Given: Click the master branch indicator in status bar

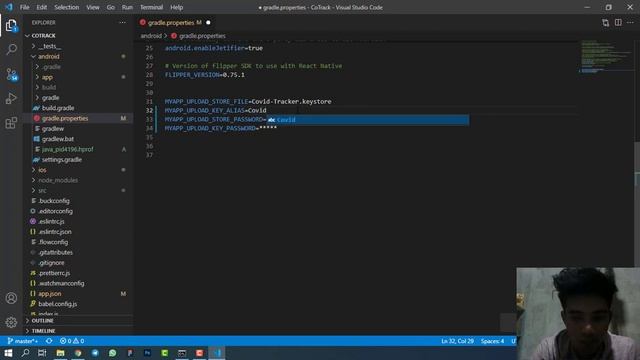Looking at the screenshot, I should tap(23, 341).
